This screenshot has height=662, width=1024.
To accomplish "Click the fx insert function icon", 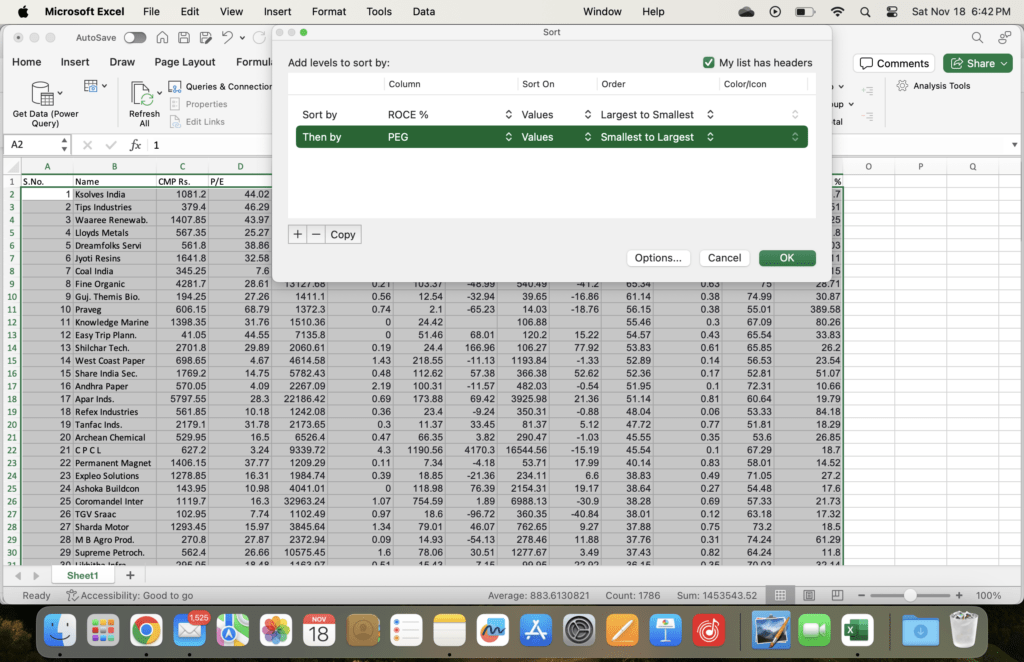I will 135,145.
